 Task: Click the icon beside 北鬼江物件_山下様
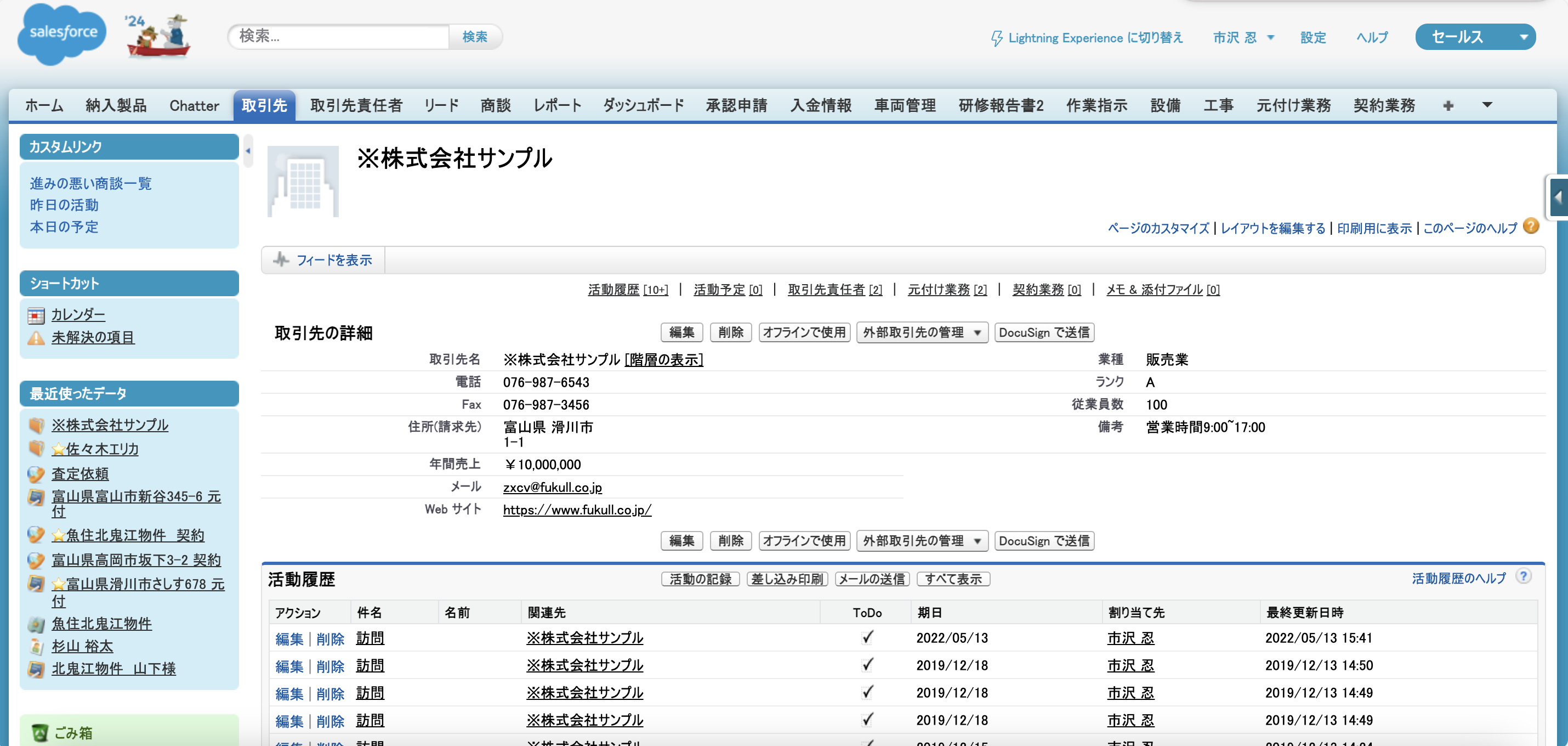tap(36, 669)
